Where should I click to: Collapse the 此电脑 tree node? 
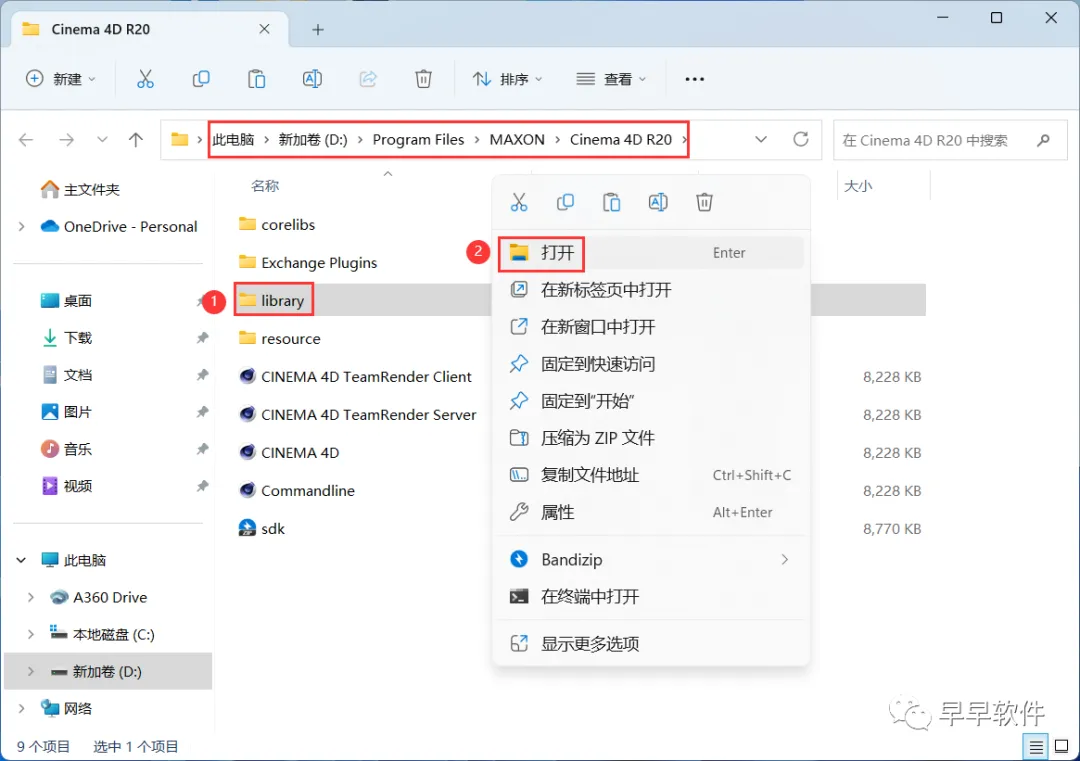pos(21,560)
